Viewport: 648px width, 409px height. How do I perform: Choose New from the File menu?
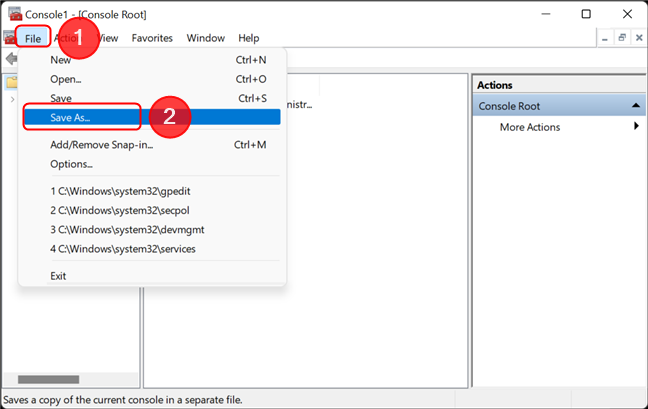(152, 60)
